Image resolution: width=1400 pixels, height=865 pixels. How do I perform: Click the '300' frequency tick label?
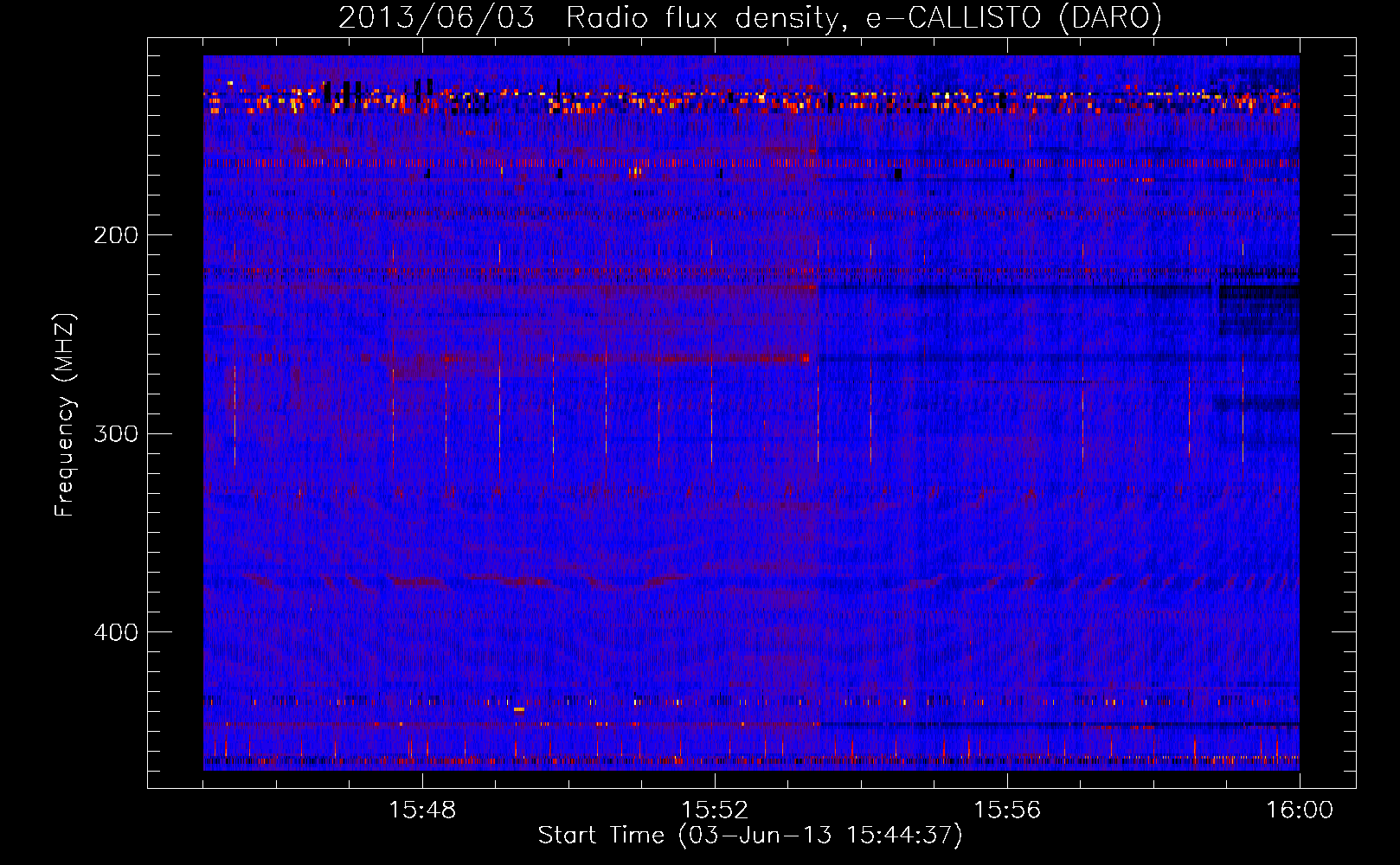tap(116, 433)
